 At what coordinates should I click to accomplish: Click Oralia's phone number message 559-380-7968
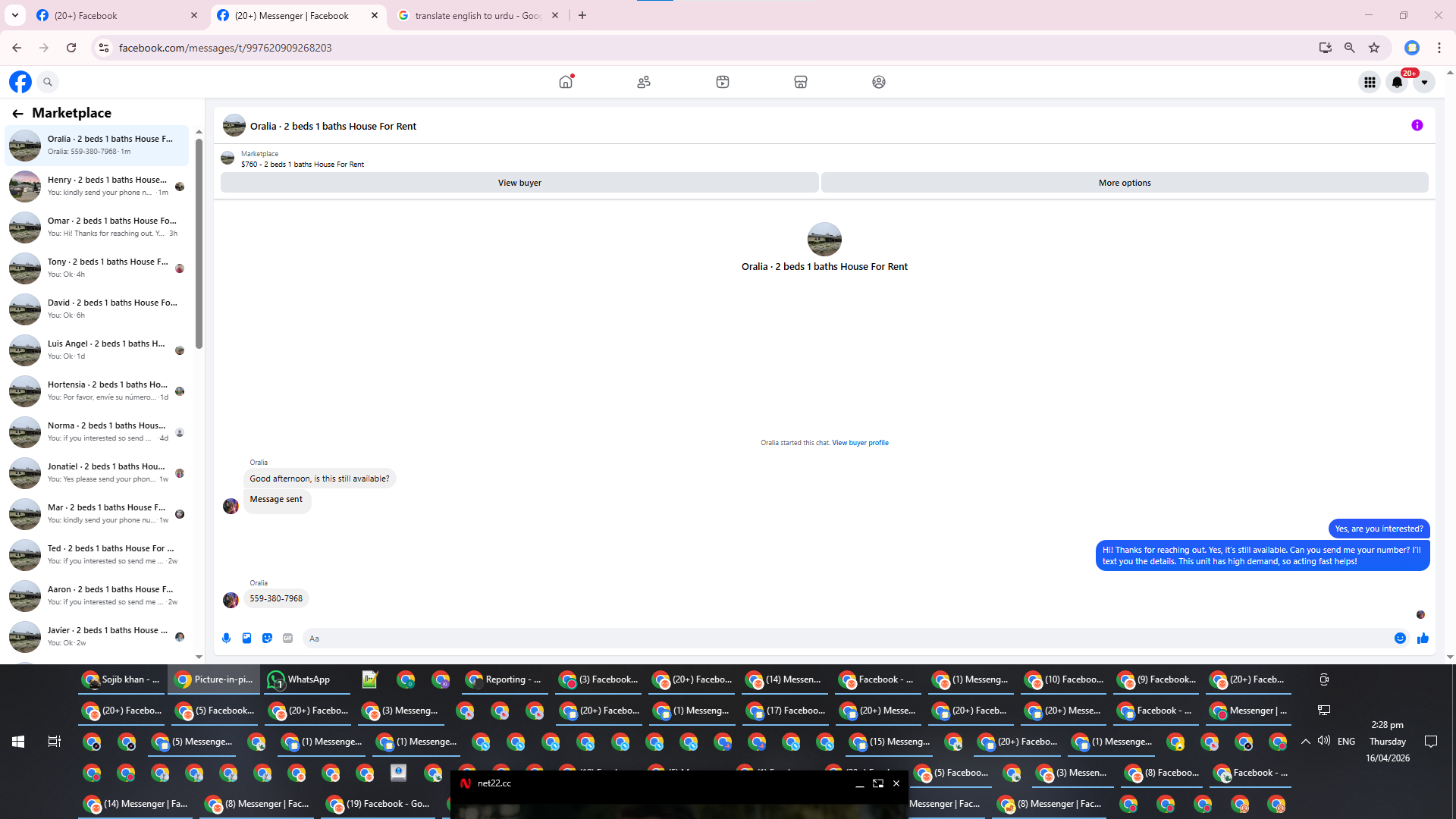pos(276,599)
